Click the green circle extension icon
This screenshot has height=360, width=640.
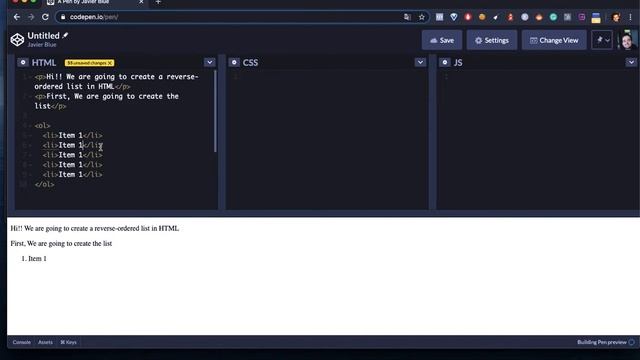pos(553,17)
